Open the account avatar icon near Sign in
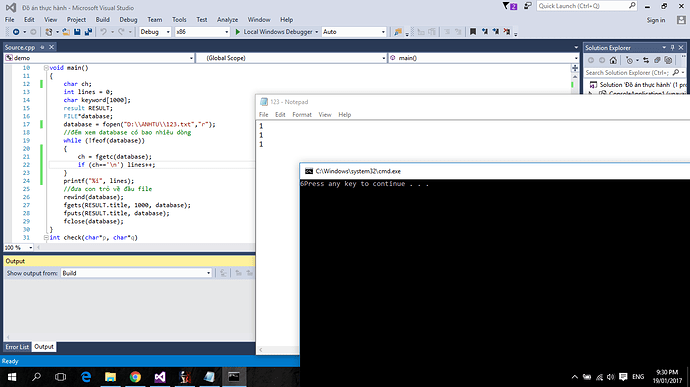This screenshot has width=690, height=387. click(681, 20)
